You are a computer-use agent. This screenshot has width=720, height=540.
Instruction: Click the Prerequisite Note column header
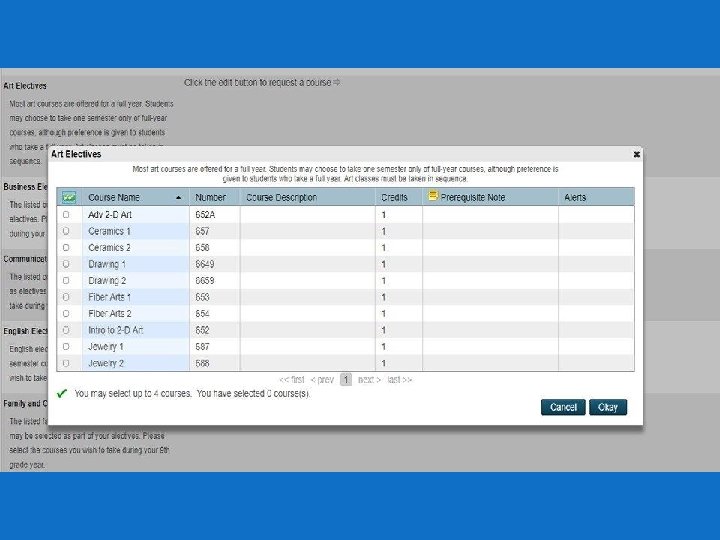coord(490,197)
